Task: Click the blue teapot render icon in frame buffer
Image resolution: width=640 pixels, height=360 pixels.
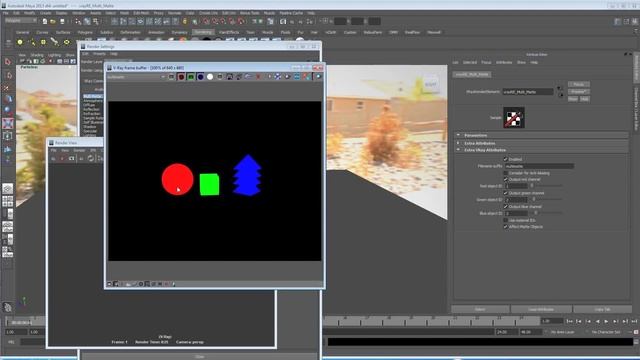Action: [x=318, y=77]
